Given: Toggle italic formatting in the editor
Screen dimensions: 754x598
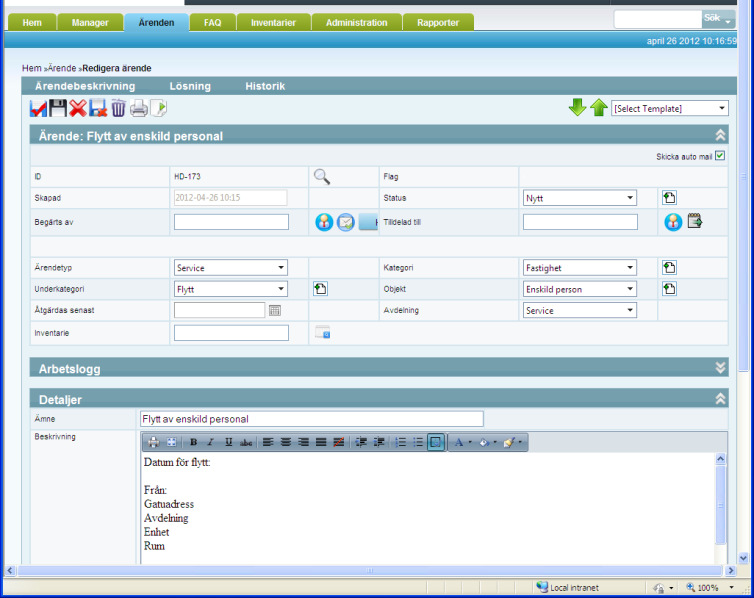Looking at the screenshot, I should pos(211,442).
